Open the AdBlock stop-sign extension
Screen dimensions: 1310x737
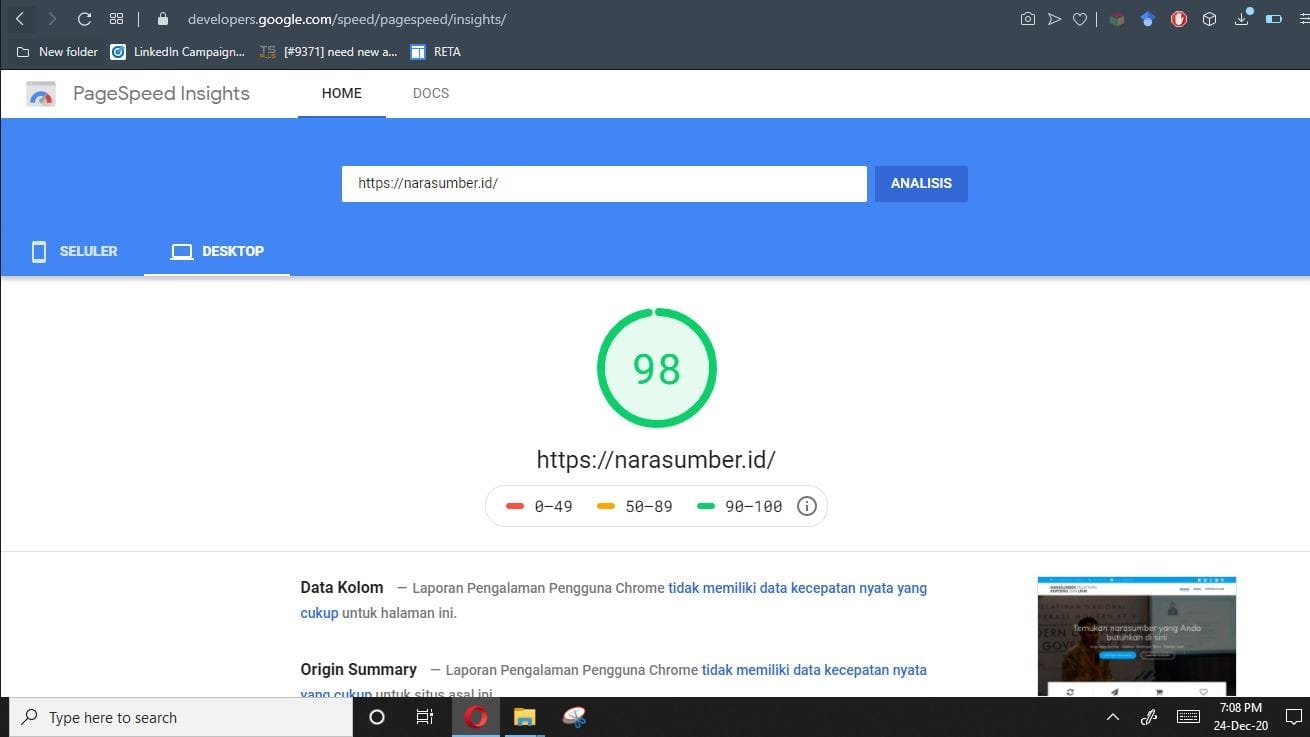point(1178,18)
